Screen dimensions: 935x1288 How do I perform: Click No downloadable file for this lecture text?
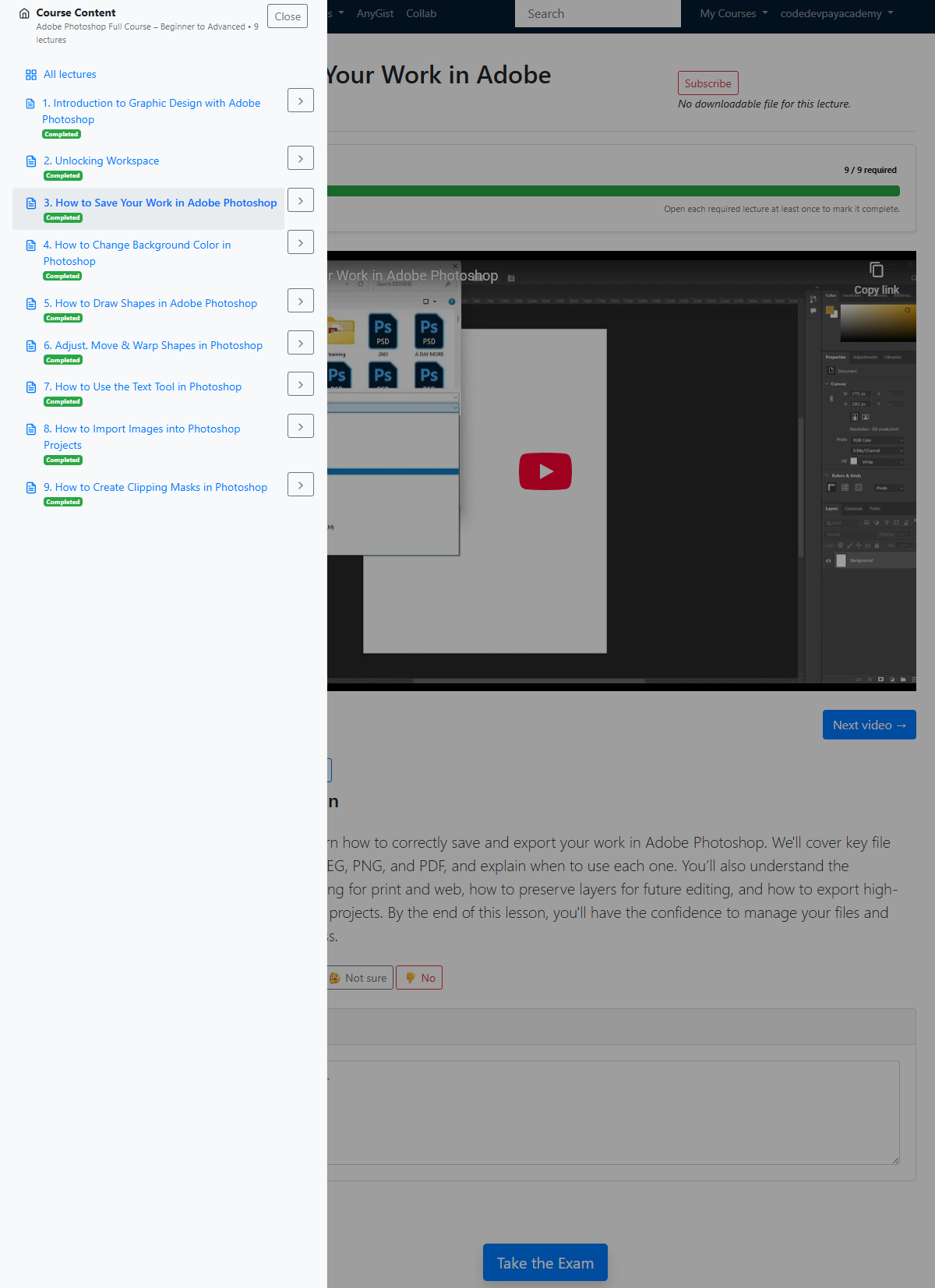tap(764, 104)
